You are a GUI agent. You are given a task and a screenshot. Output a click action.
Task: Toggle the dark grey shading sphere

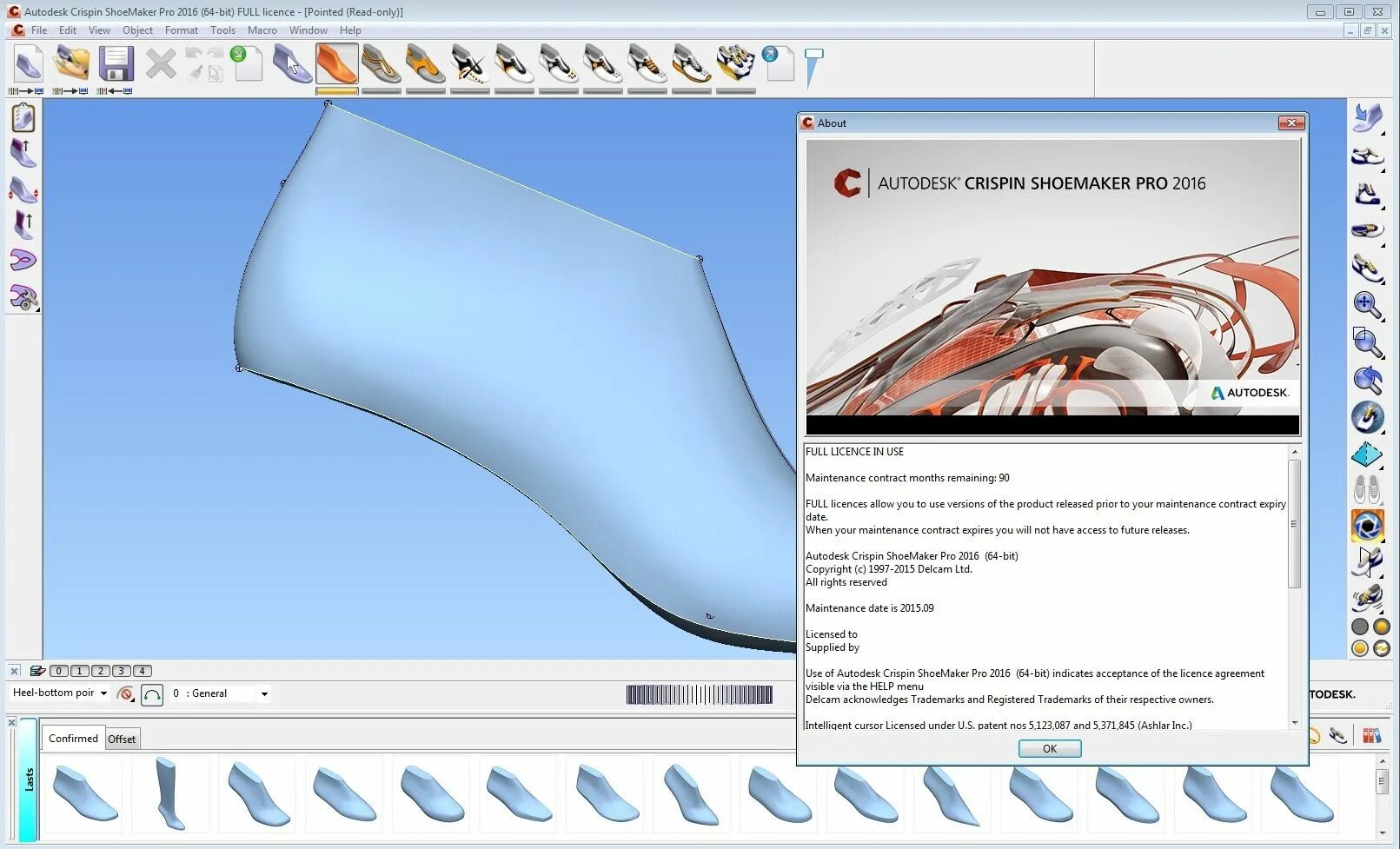click(x=1360, y=627)
